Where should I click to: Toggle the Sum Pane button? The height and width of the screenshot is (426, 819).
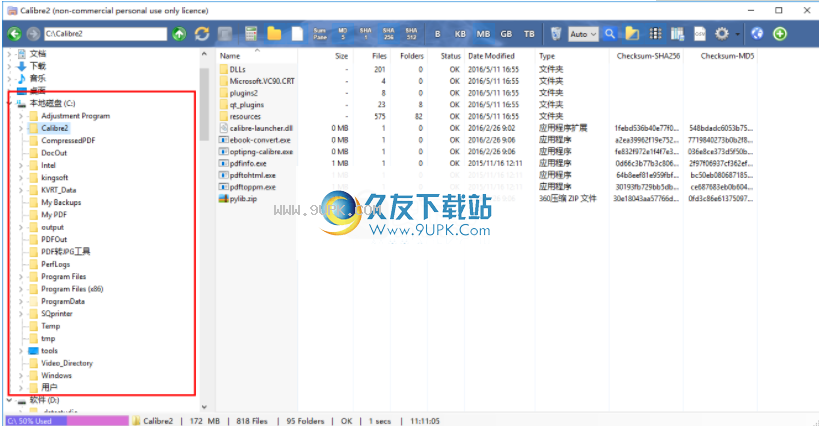click(x=320, y=34)
